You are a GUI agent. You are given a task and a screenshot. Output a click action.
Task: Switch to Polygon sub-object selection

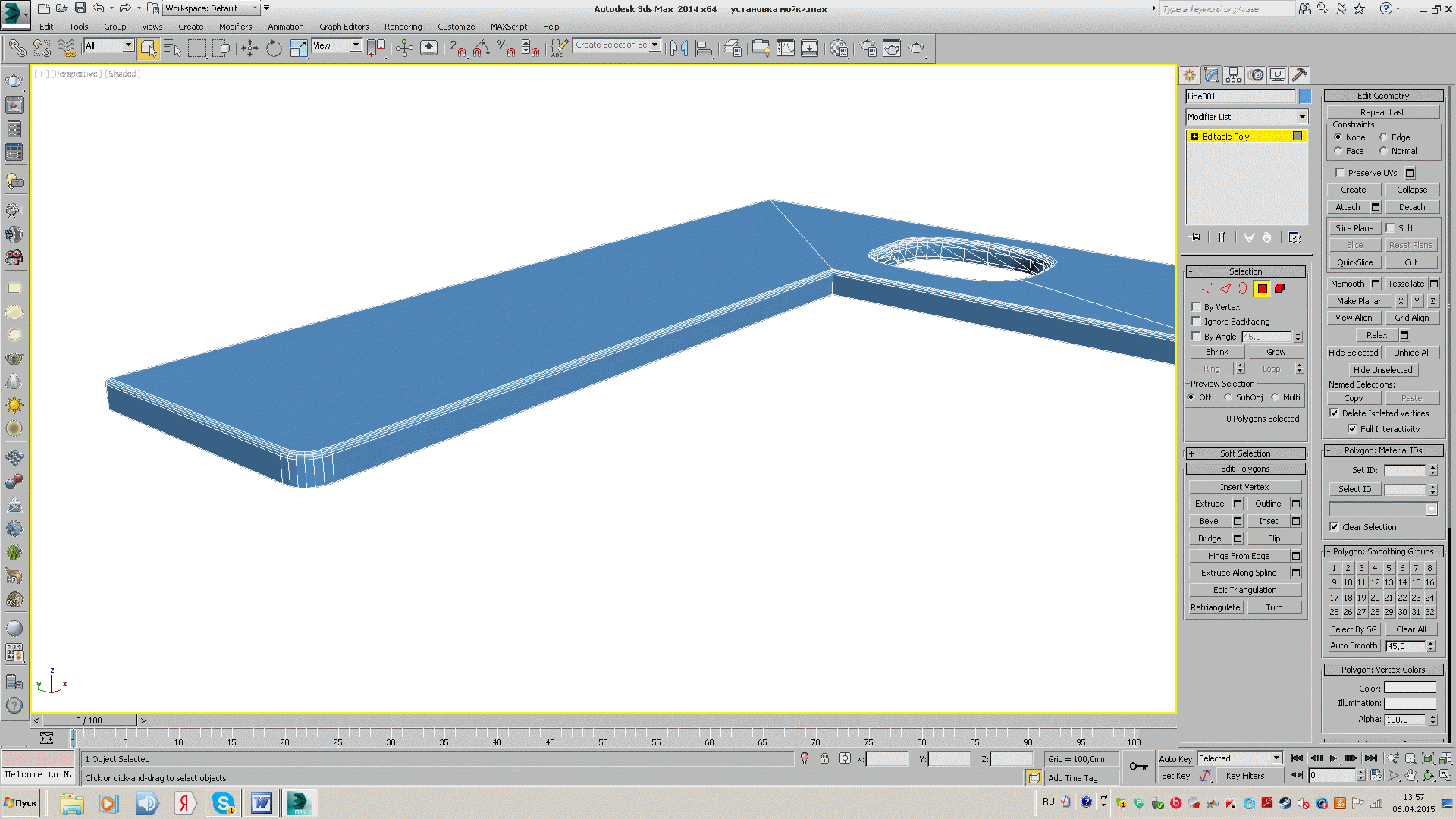tap(1262, 289)
